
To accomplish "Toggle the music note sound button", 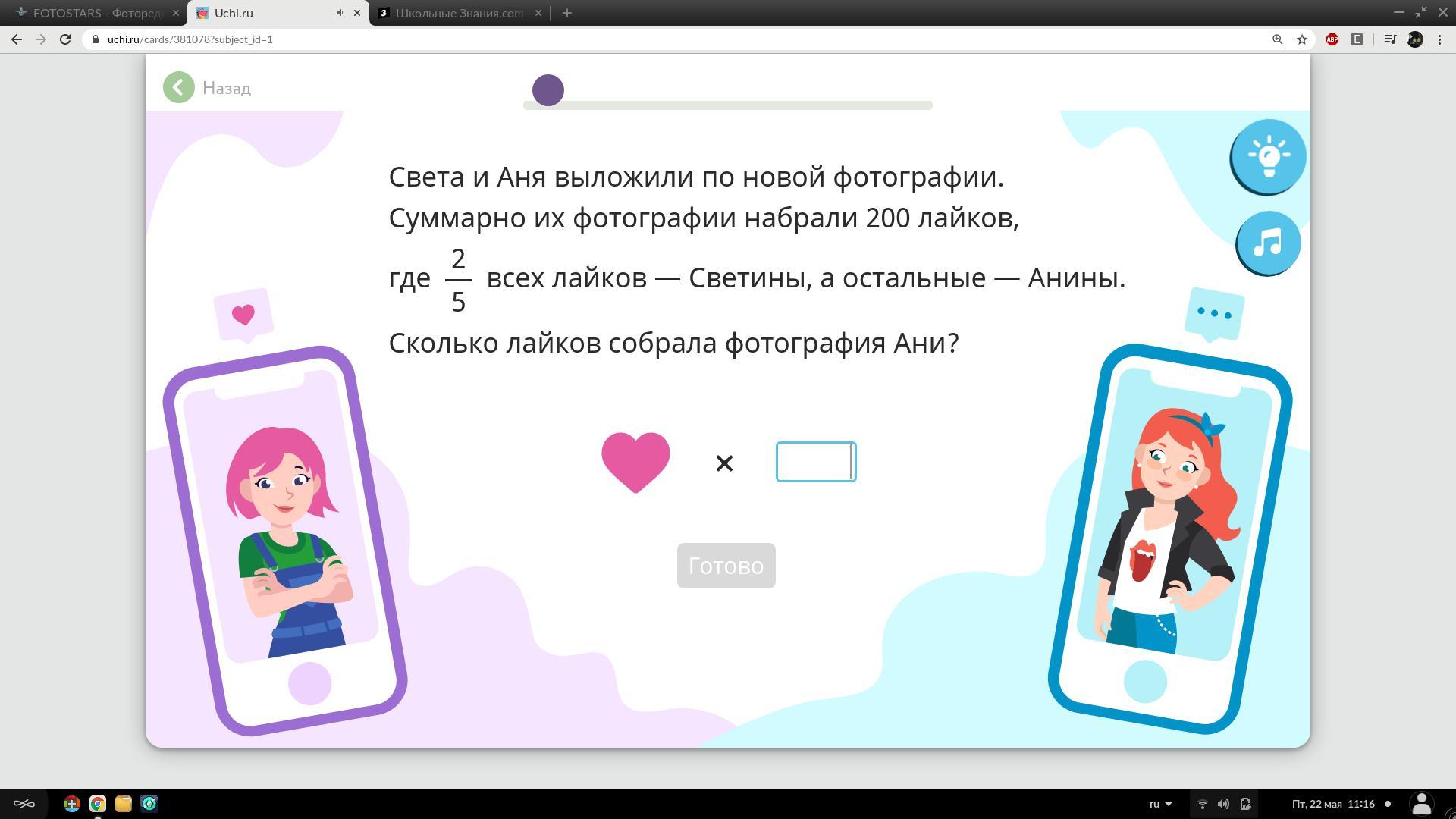I will pos(1267,243).
